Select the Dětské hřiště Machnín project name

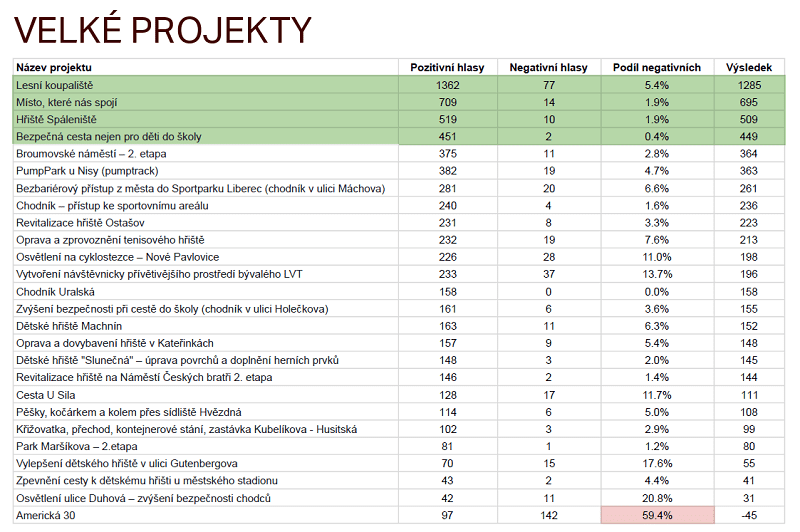[x=69, y=325]
